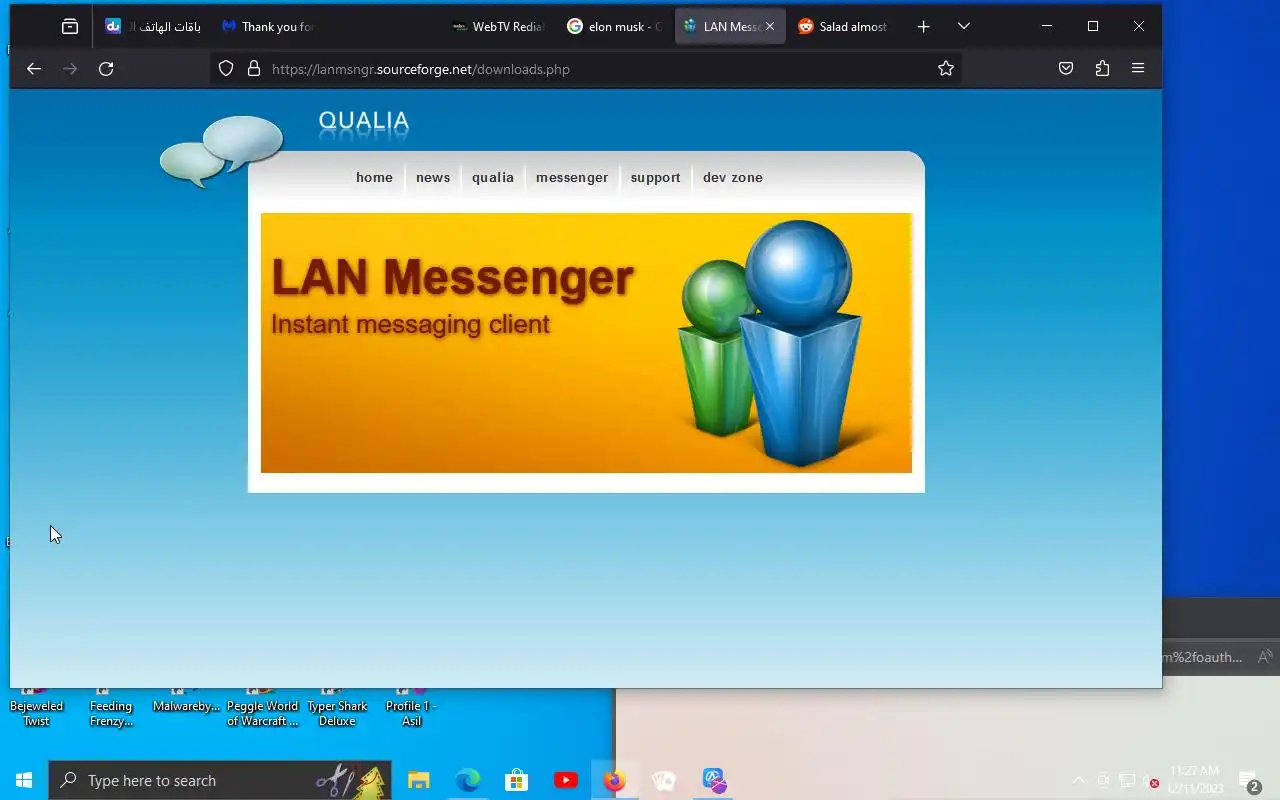
Task: Open the dev zone nav link
Action: 733,178
